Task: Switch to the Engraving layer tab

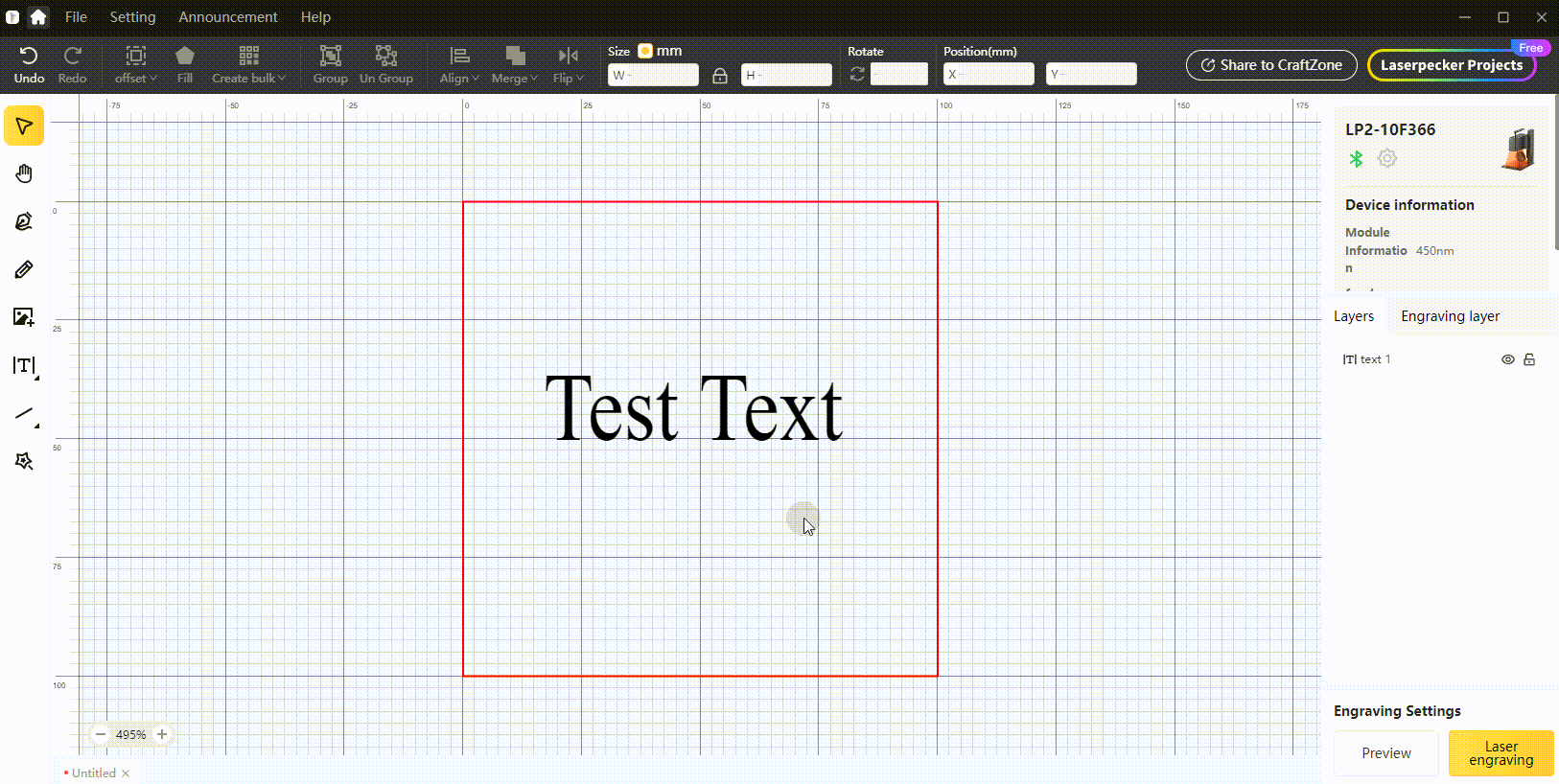Action: pyautogui.click(x=1450, y=316)
